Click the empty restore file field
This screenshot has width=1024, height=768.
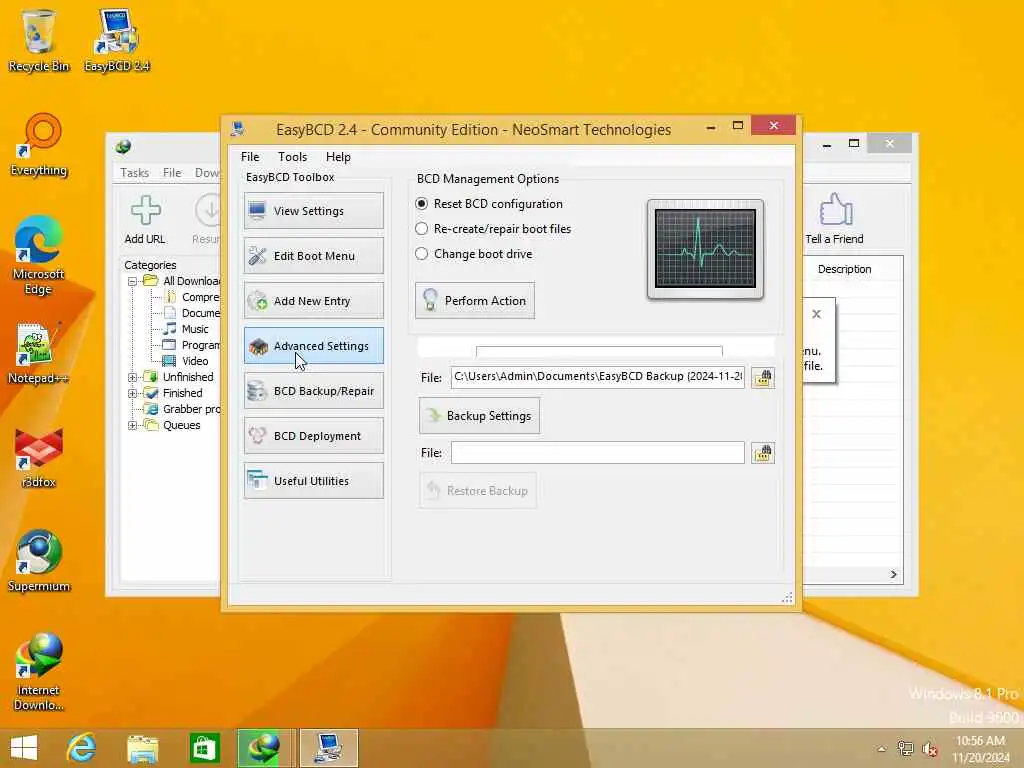coord(598,453)
